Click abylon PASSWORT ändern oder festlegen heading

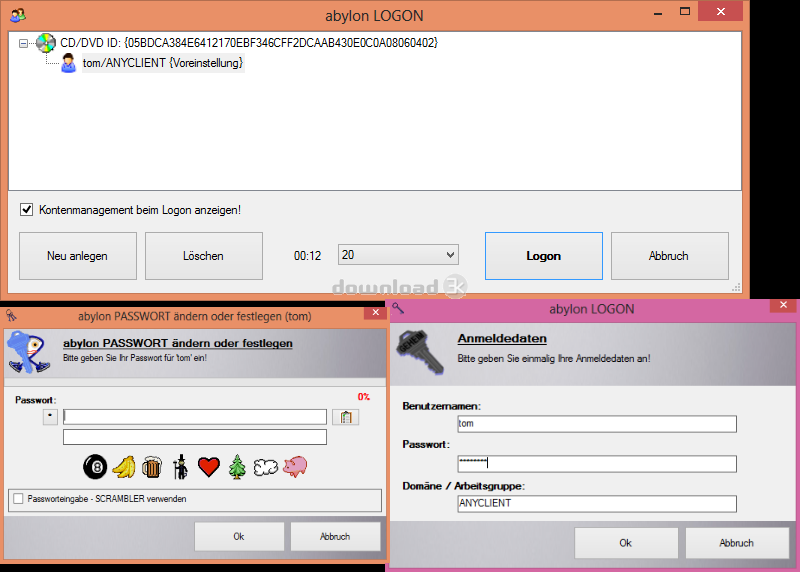pyautogui.click(x=178, y=343)
